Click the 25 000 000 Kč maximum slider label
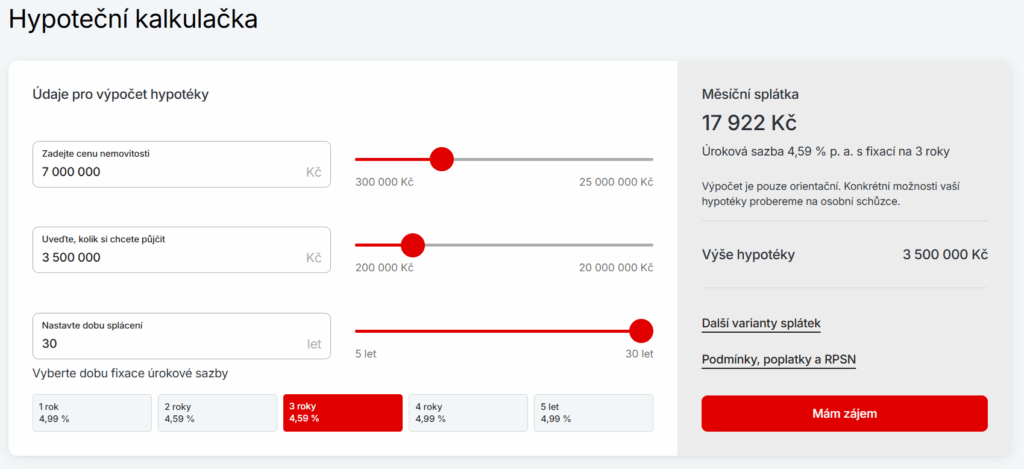The image size is (1024, 469). pos(615,182)
